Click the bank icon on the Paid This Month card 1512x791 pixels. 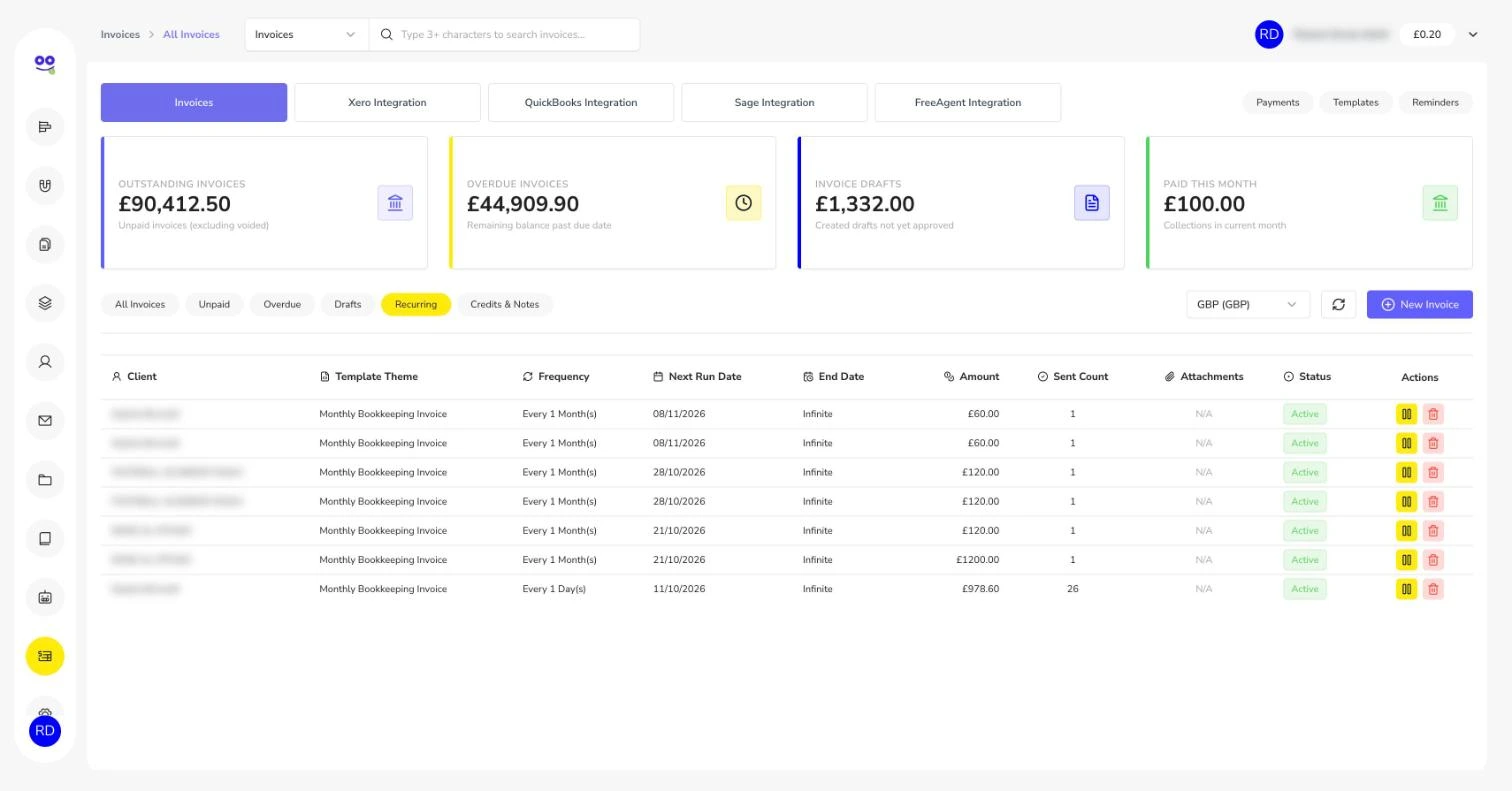pyautogui.click(x=1440, y=203)
